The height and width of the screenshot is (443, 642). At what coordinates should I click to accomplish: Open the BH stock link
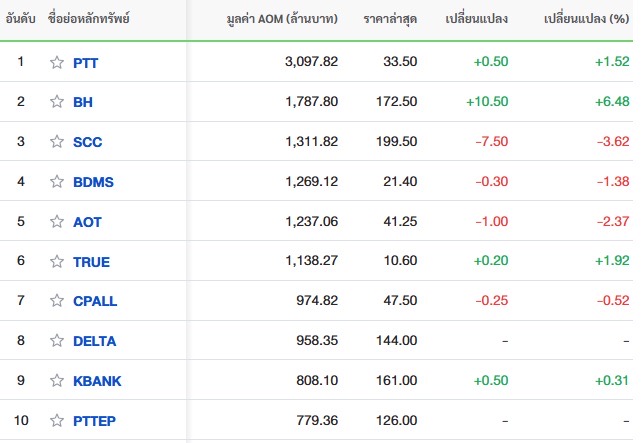pos(83,102)
